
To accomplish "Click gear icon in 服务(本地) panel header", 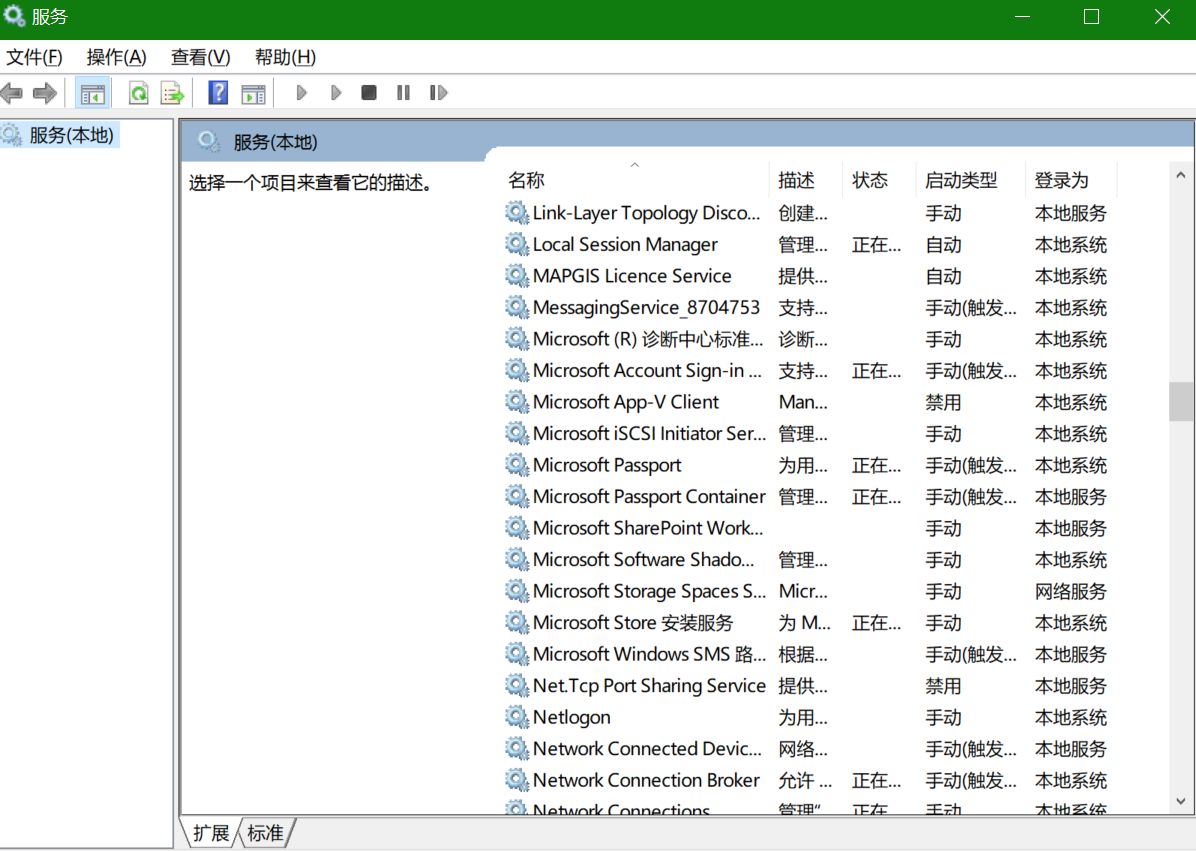I will pyautogui.click(x=207, y=142).
